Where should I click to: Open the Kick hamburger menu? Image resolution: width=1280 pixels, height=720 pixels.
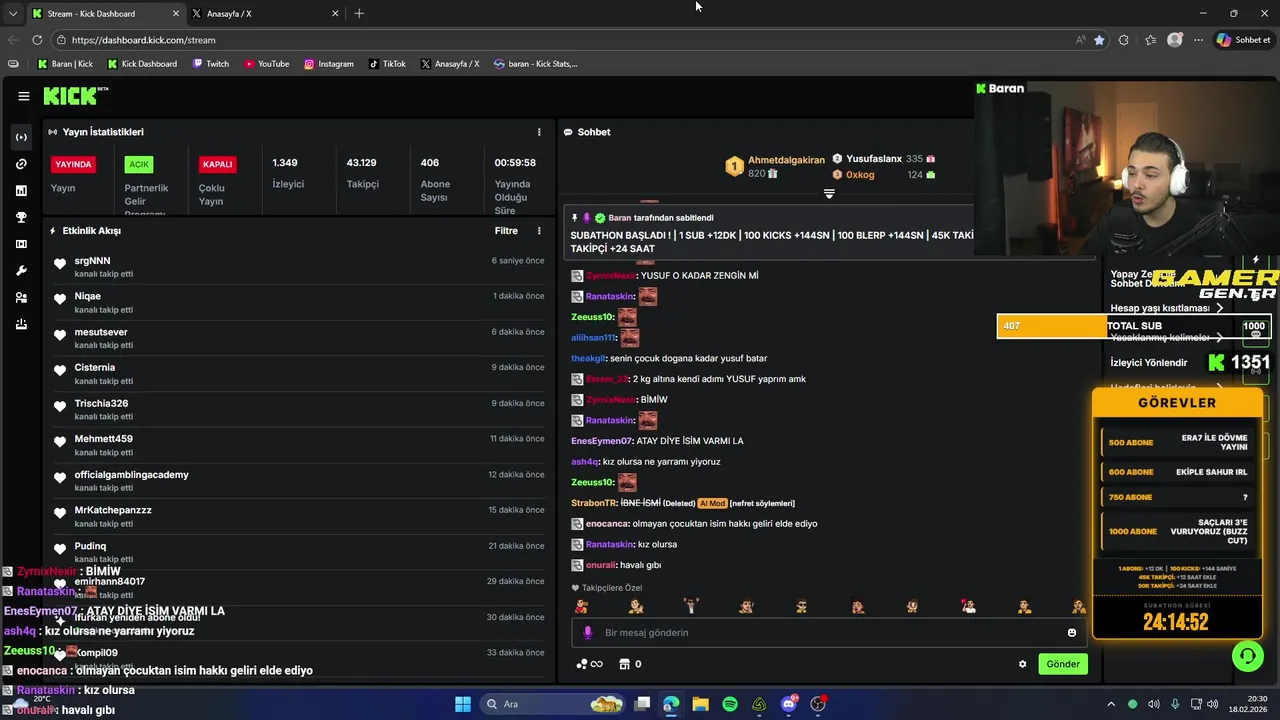[x=23, y=96]
